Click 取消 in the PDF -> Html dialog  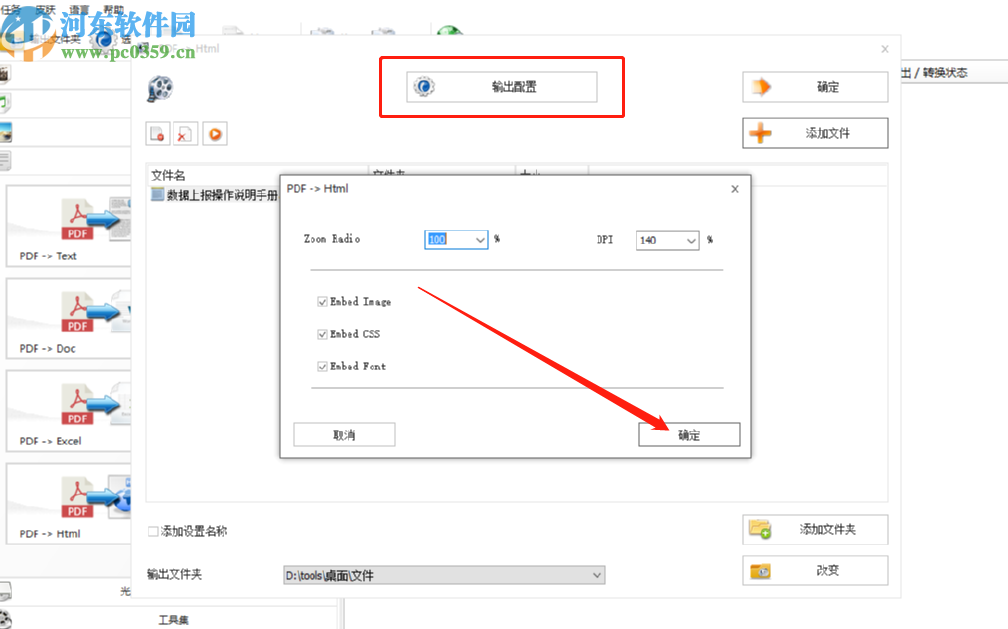tap(344, 435)
